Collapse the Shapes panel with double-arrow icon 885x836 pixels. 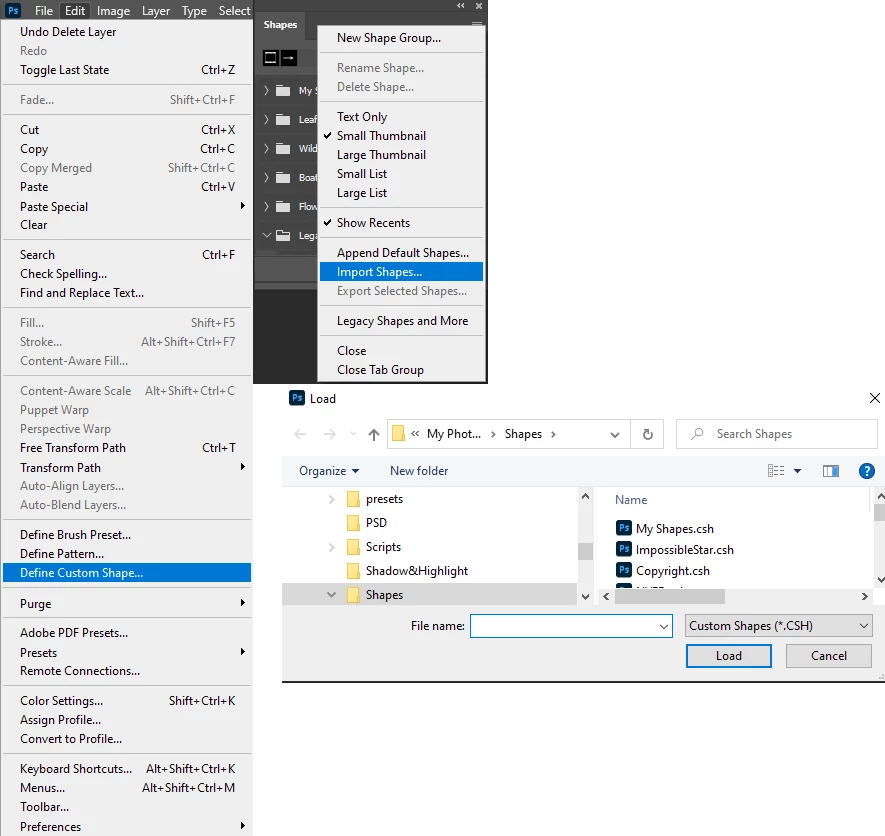coord(461,6)
